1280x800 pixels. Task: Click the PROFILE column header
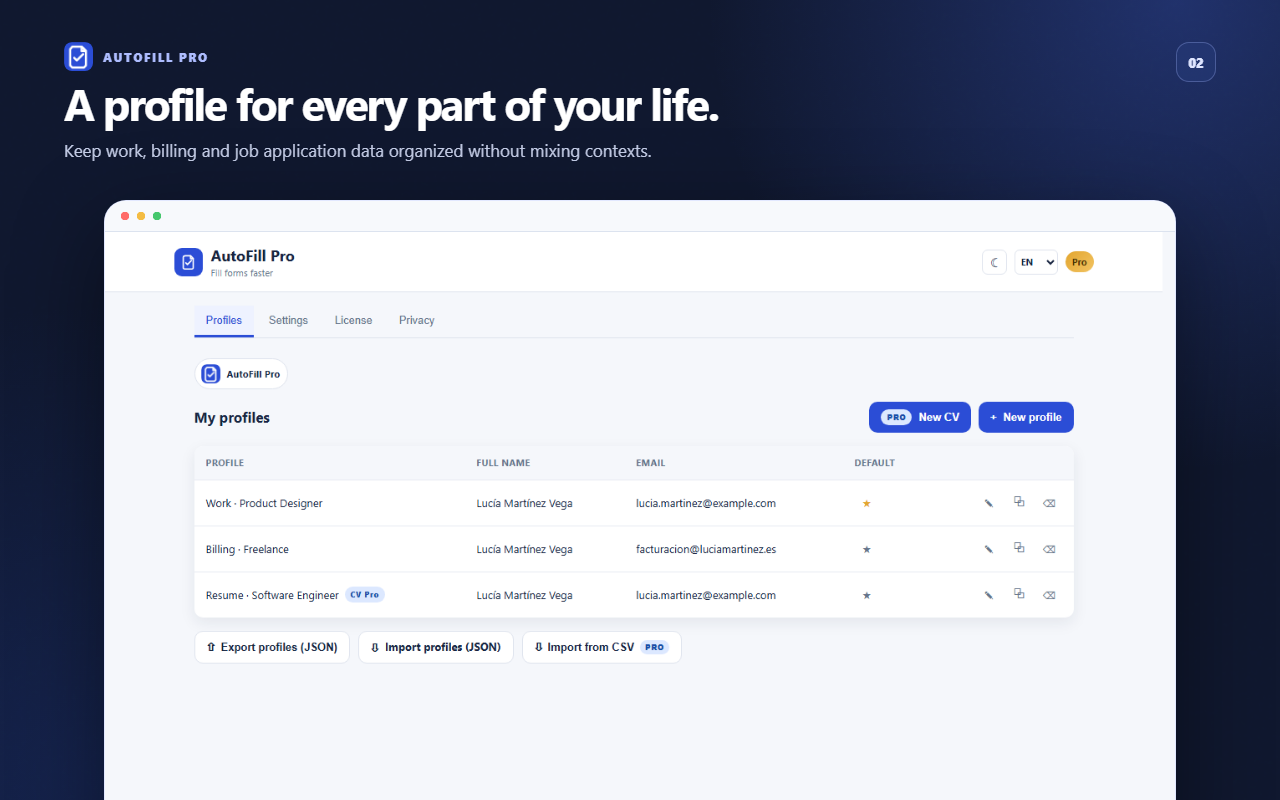tap(225, 463)
